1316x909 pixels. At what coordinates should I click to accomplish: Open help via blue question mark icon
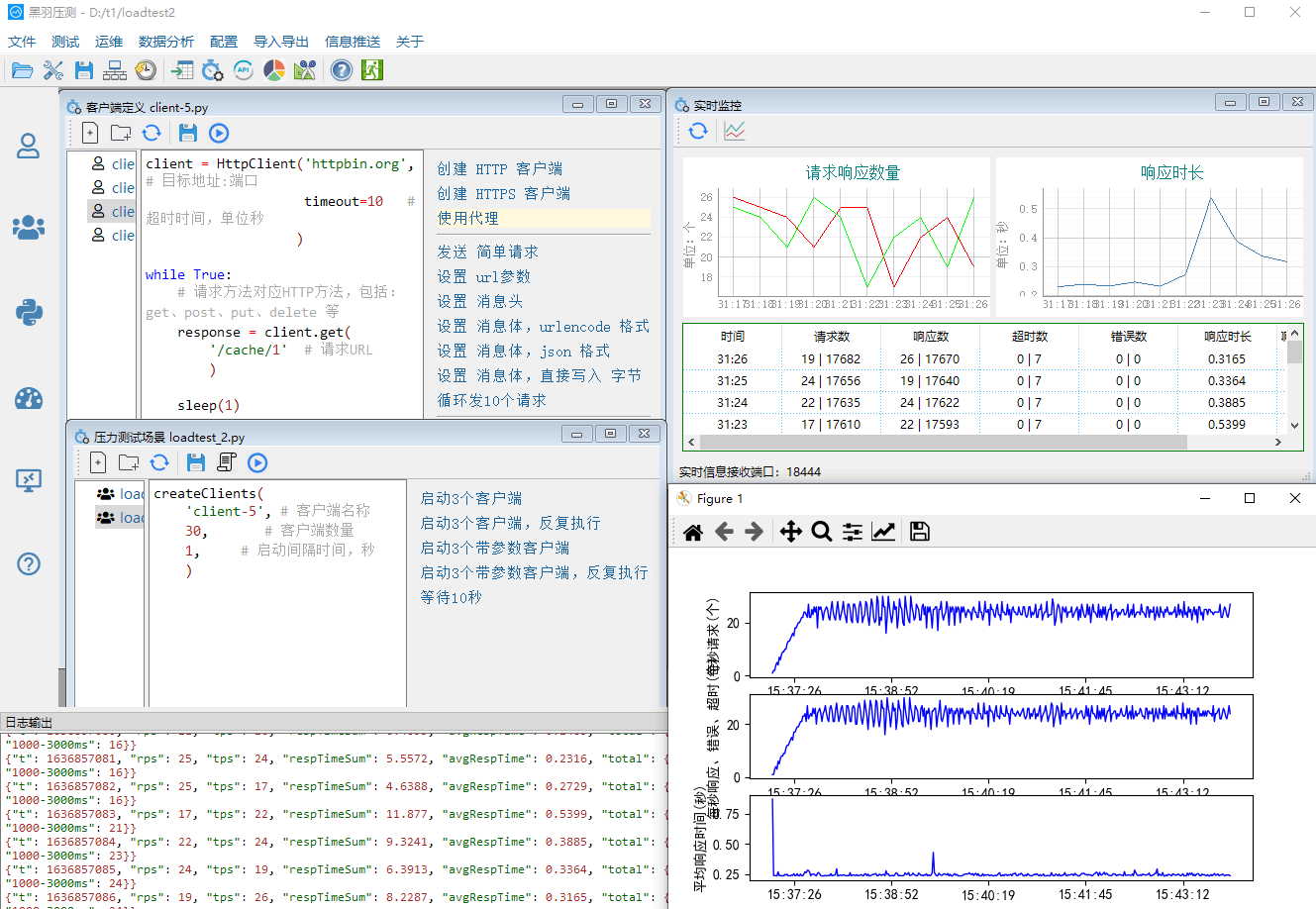342,70
